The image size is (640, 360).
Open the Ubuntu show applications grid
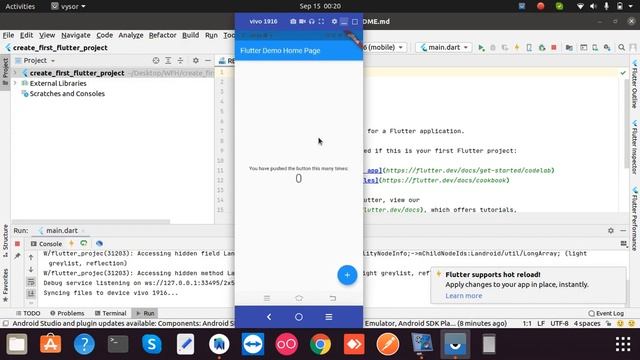tap(623, 344)
